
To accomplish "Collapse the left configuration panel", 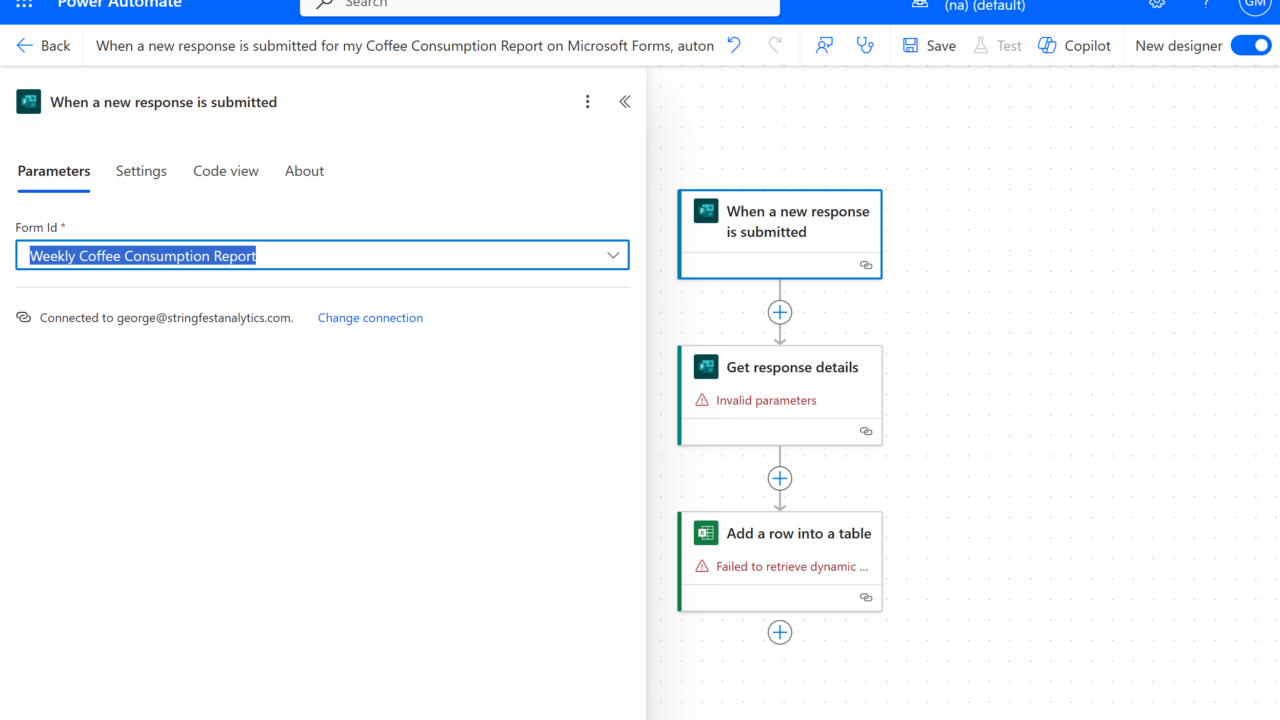I will tap(625, 102).
